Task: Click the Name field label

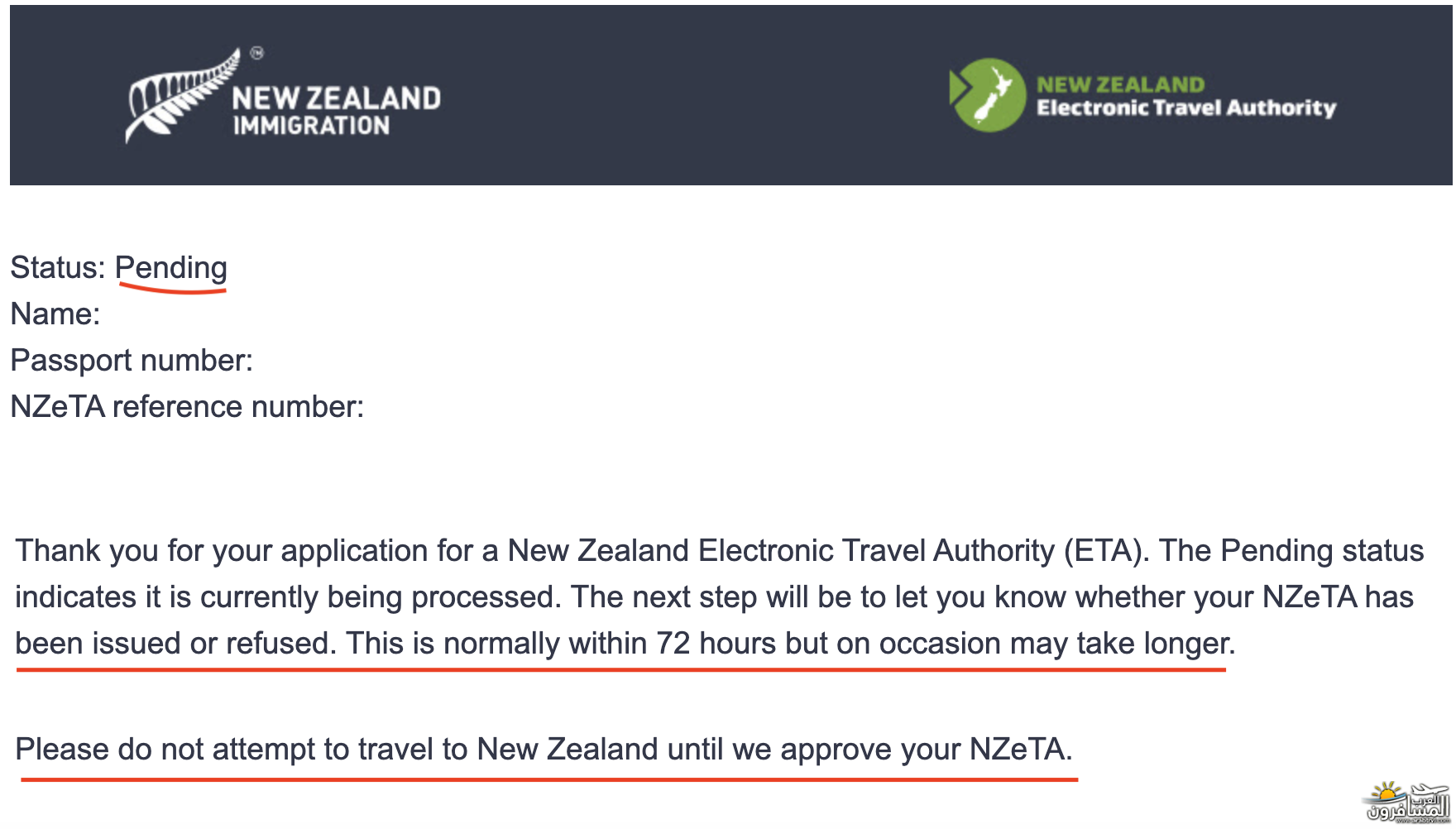Action: pyautogui.click(x=55, y=314)
